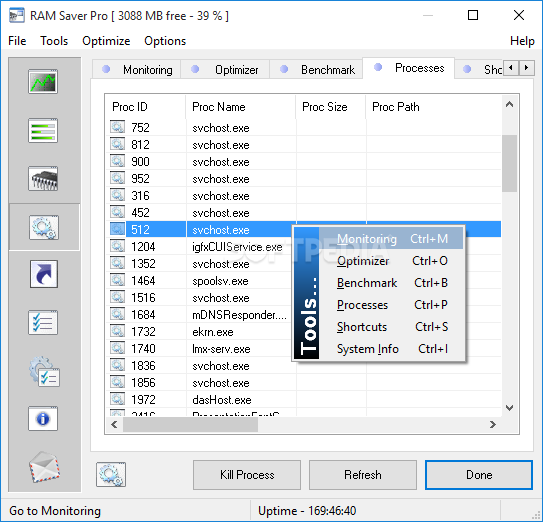Select the ekrn.exe process row
The width and height of the screenshot is (543, 522).
tap(305, 331)
